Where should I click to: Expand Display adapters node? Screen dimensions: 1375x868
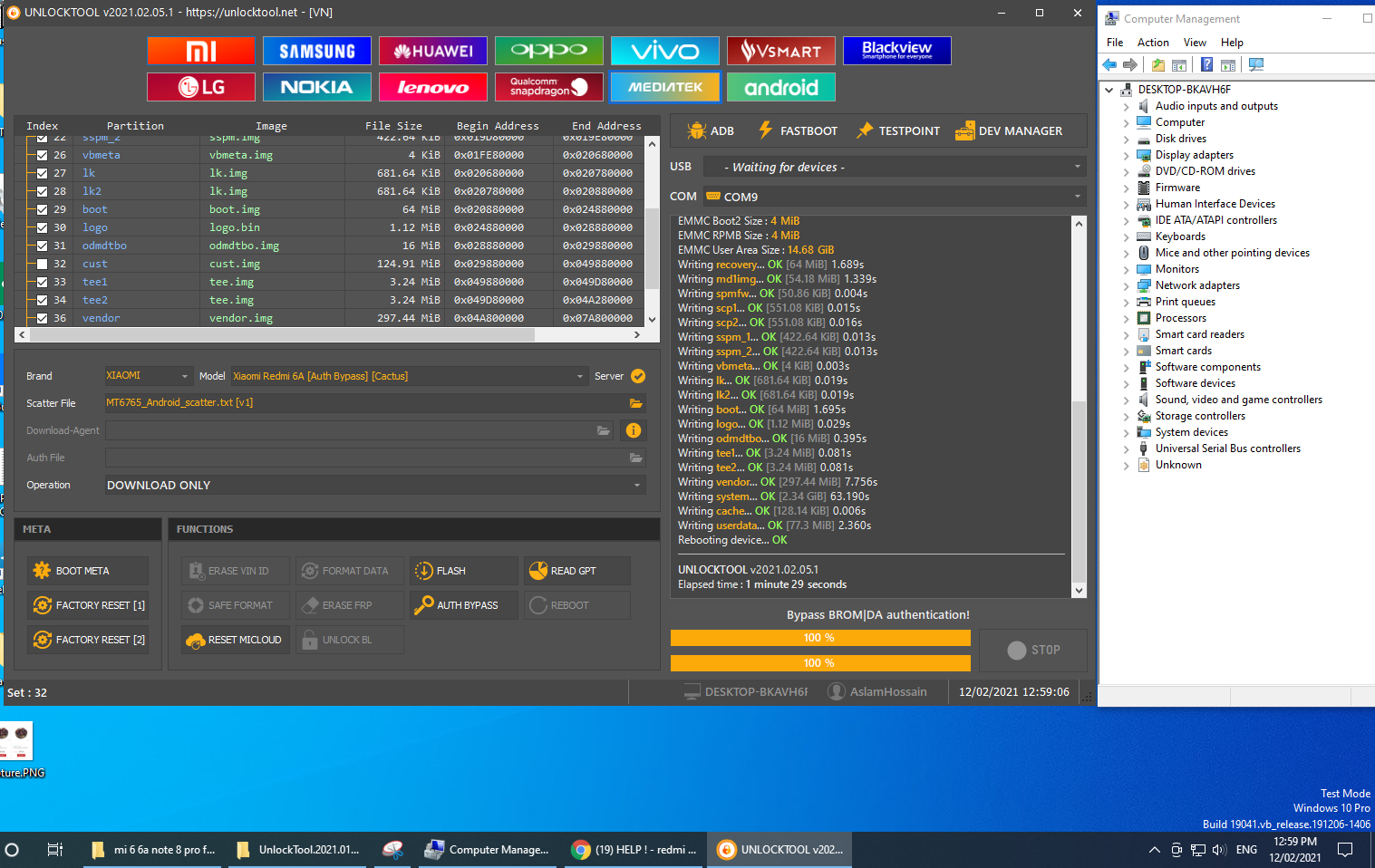[1127, 155]
